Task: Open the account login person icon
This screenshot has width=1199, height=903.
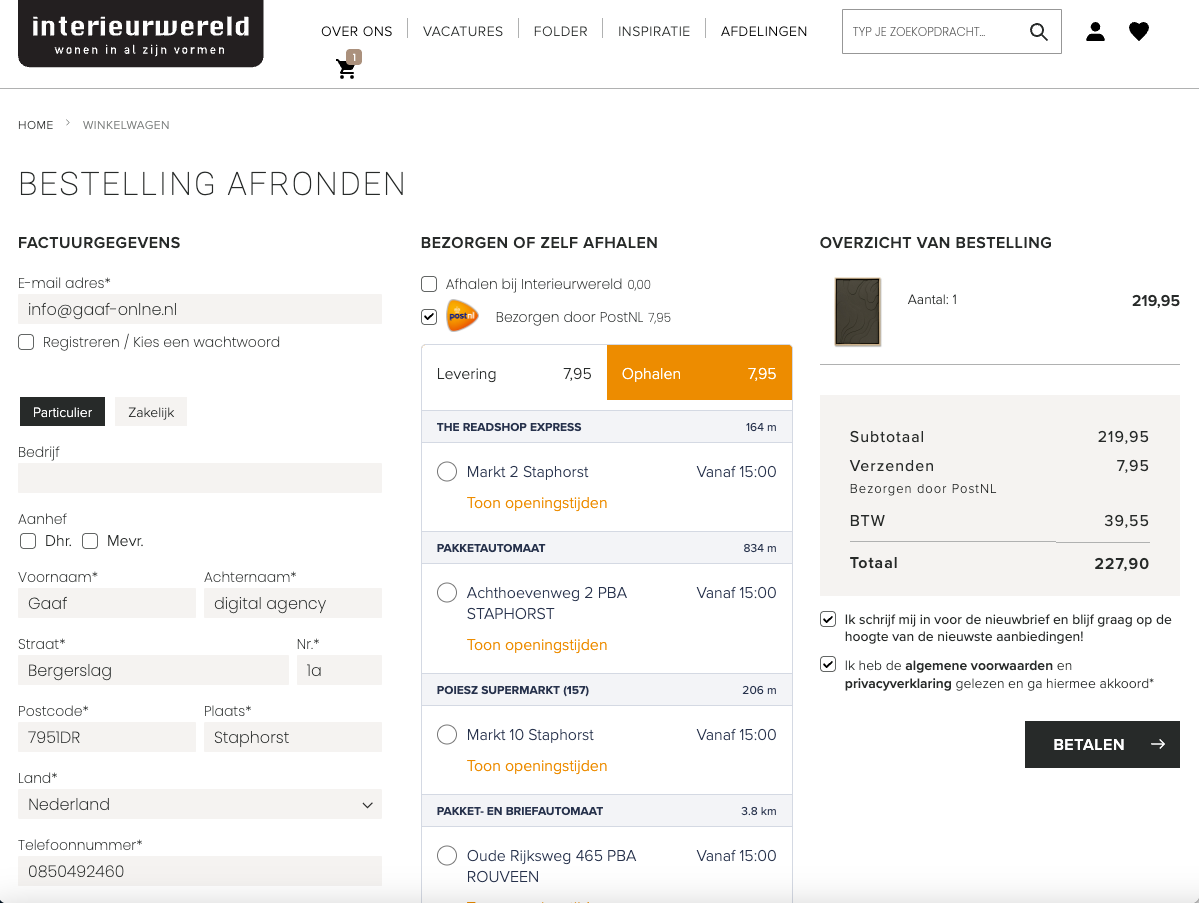Action: coord(1095,31)
